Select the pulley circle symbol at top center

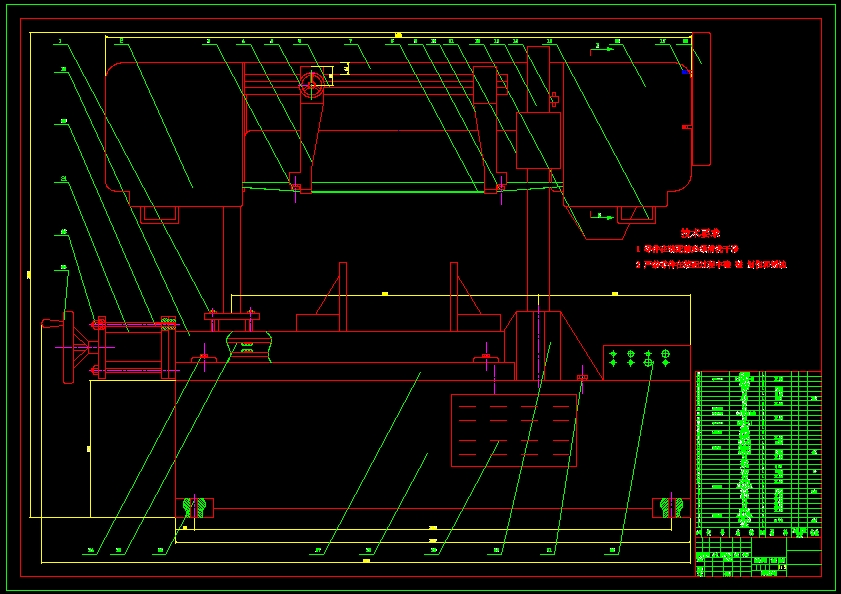pos(311,84)
